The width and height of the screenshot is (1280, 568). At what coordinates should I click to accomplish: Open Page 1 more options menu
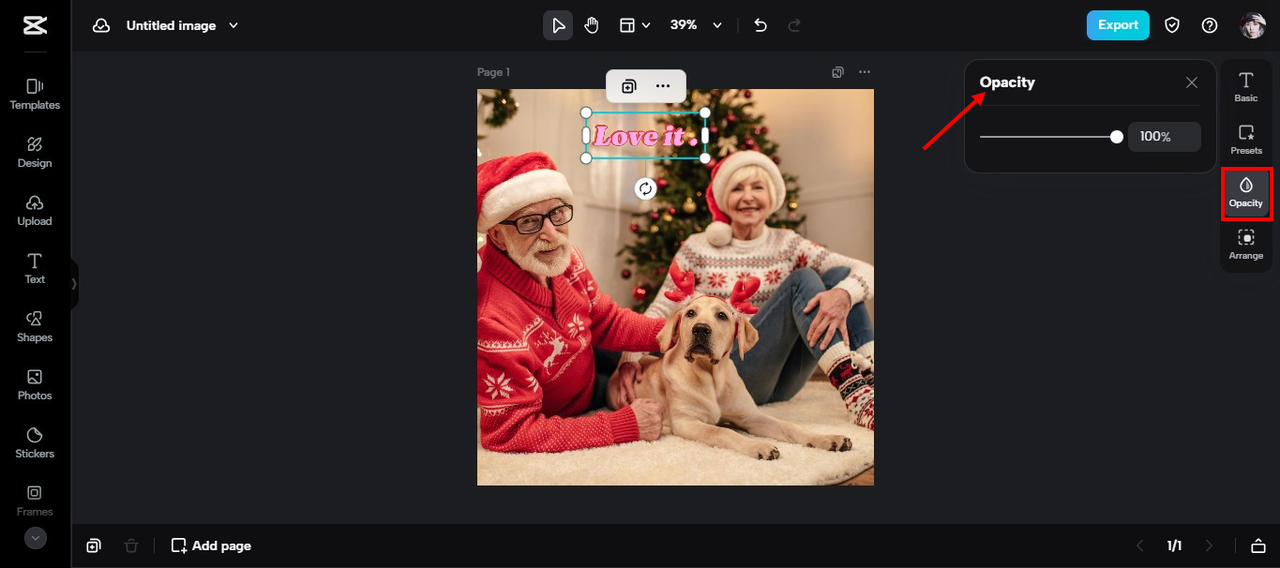click(x=864, y=72)
